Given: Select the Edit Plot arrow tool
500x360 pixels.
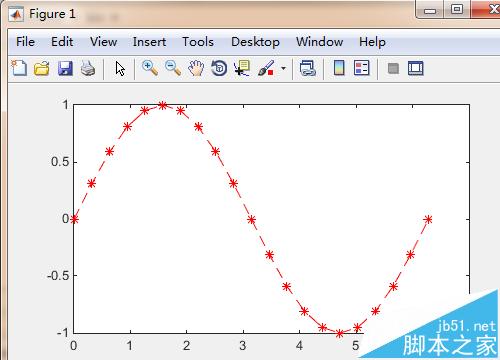Looking at the screenshot, I should pyautogui.click(x=120, y=69).
